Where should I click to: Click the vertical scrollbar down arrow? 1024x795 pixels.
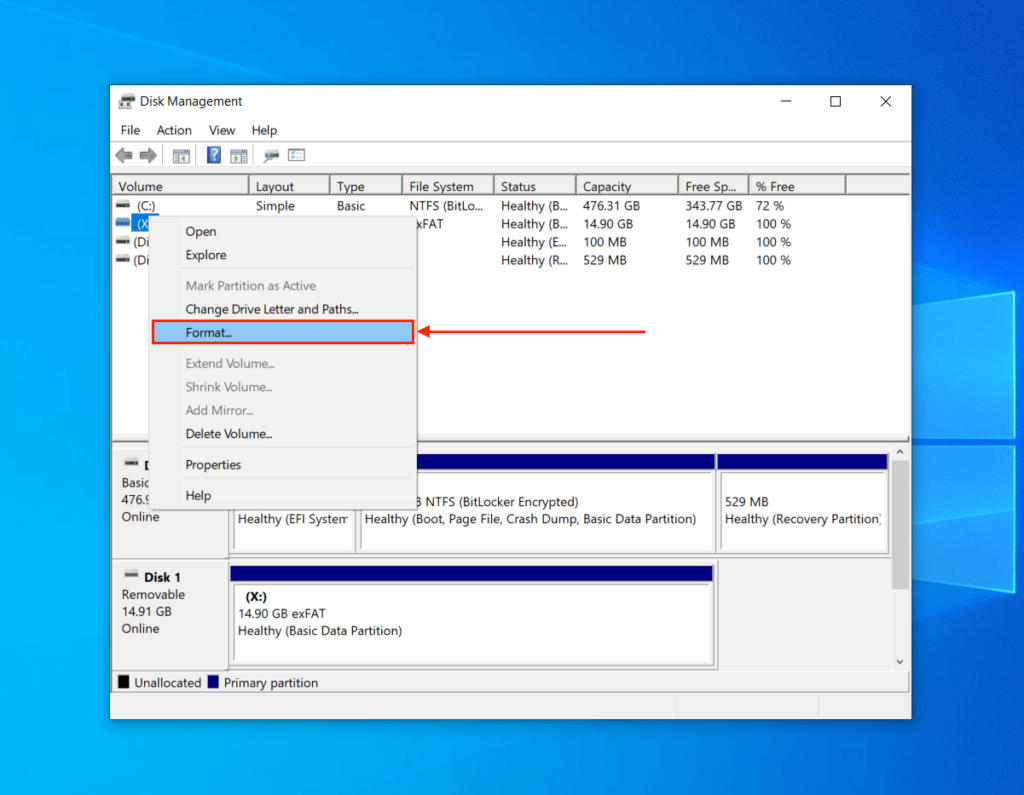tap(899, 661)
